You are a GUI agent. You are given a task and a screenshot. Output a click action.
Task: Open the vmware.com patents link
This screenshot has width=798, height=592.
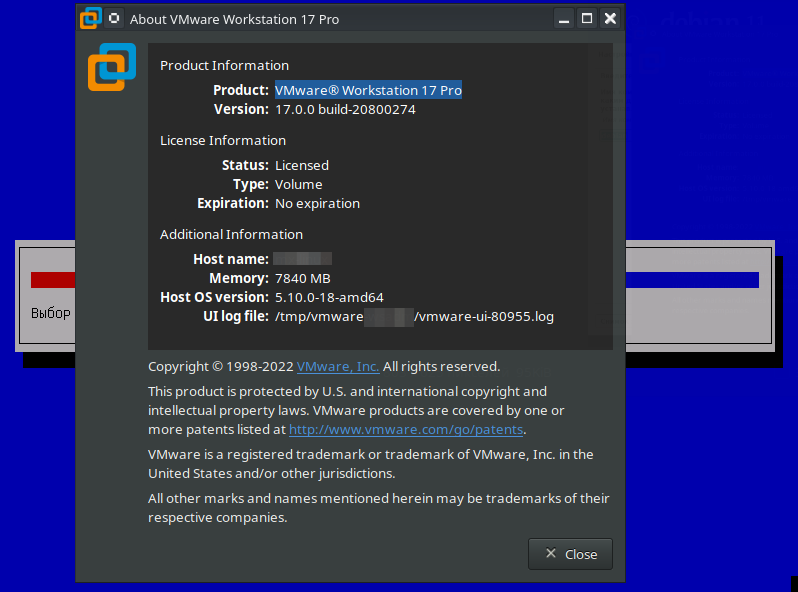(406, 429)
